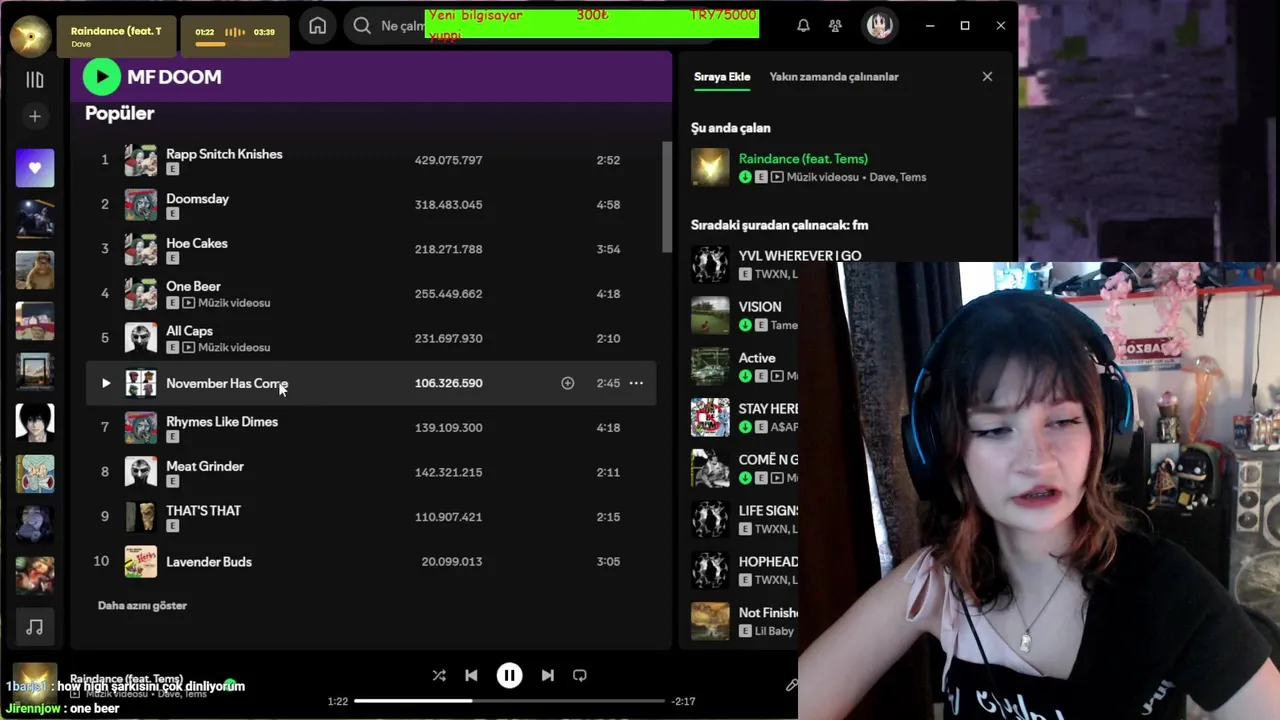Open the Squidward sidebar playlist

(35, 474)
